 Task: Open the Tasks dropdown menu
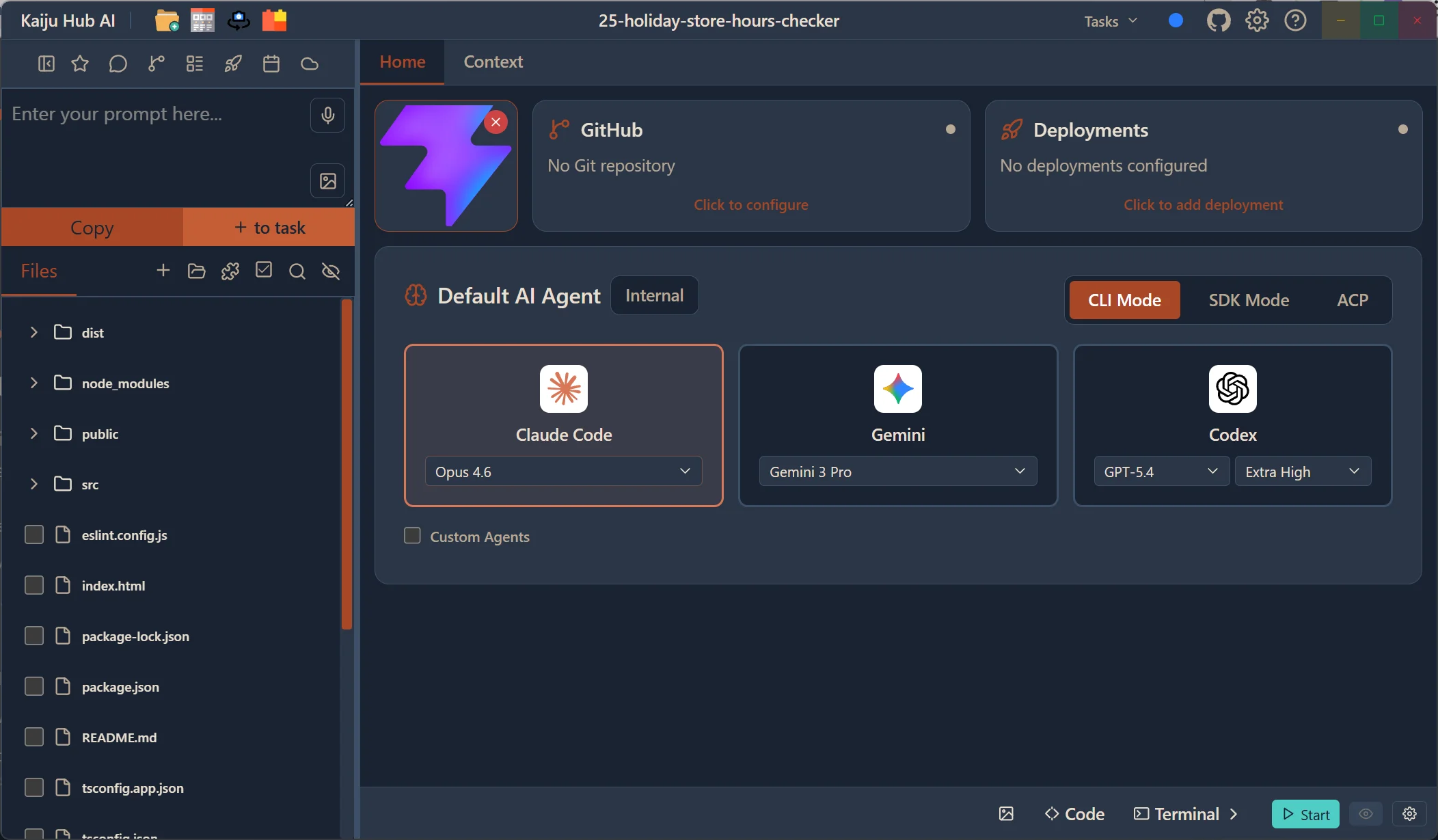[1111, 21]
